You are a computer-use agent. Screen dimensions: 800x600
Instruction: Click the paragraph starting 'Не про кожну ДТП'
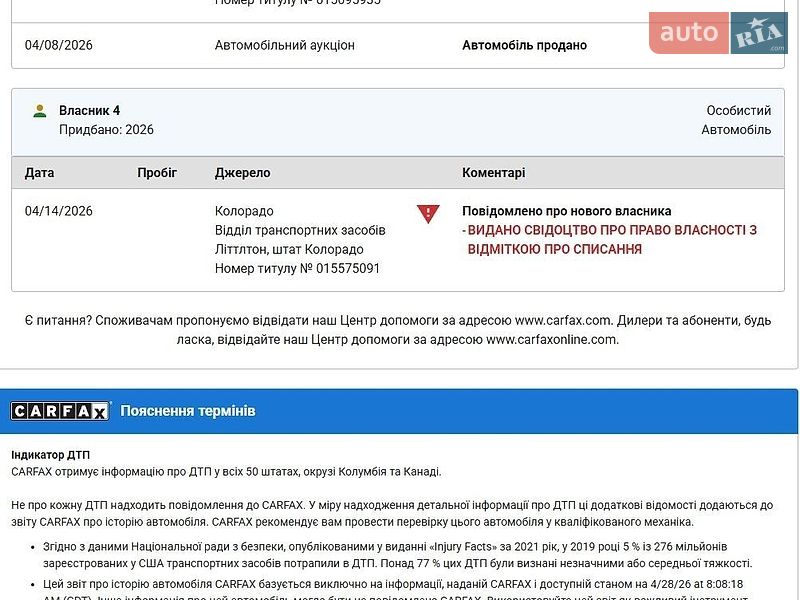coord(392,513)
